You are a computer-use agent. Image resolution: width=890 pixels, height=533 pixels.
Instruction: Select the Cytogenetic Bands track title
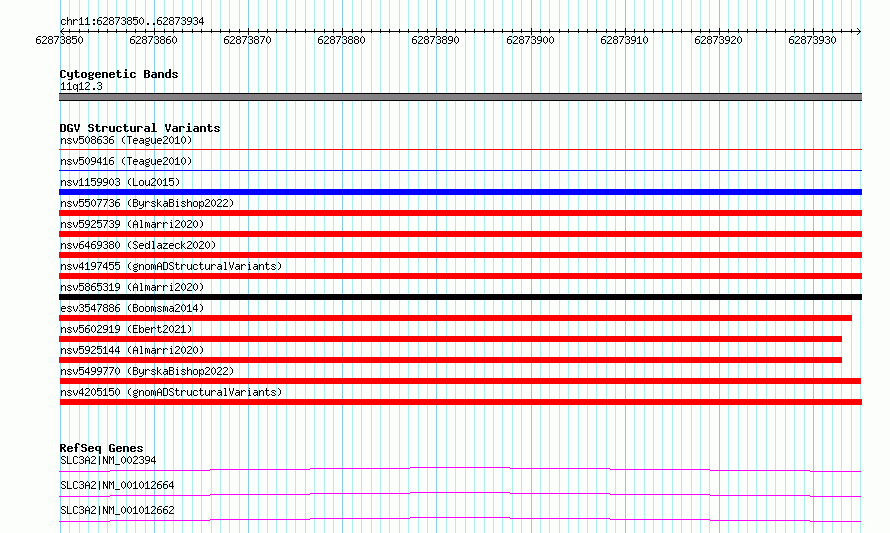coord(119,74)
